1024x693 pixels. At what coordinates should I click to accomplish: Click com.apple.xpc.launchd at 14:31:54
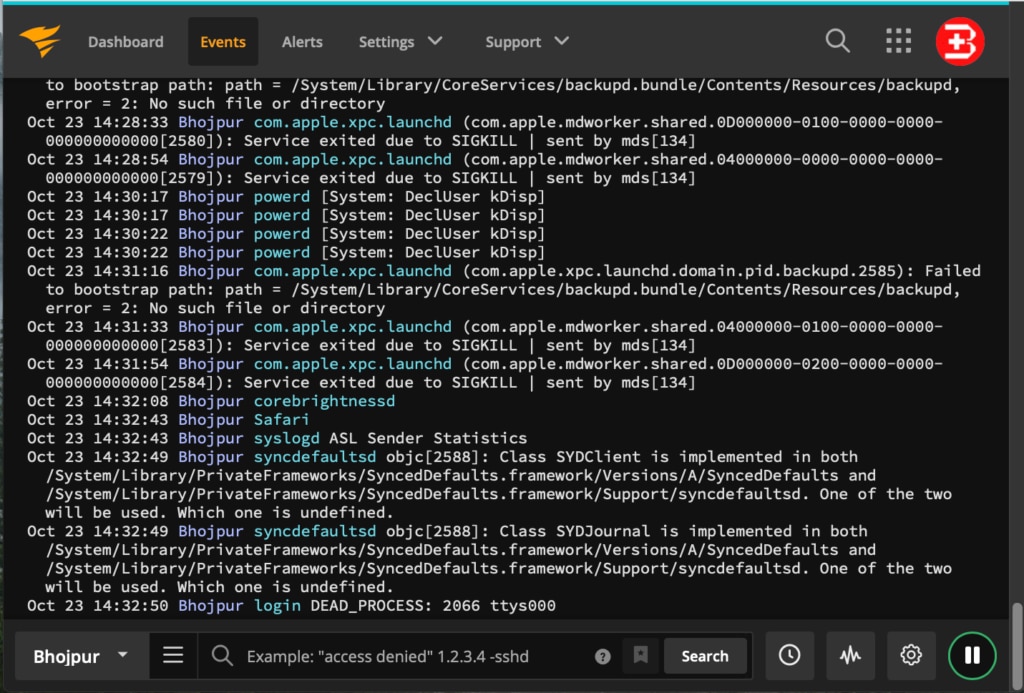tap(353, 364)
